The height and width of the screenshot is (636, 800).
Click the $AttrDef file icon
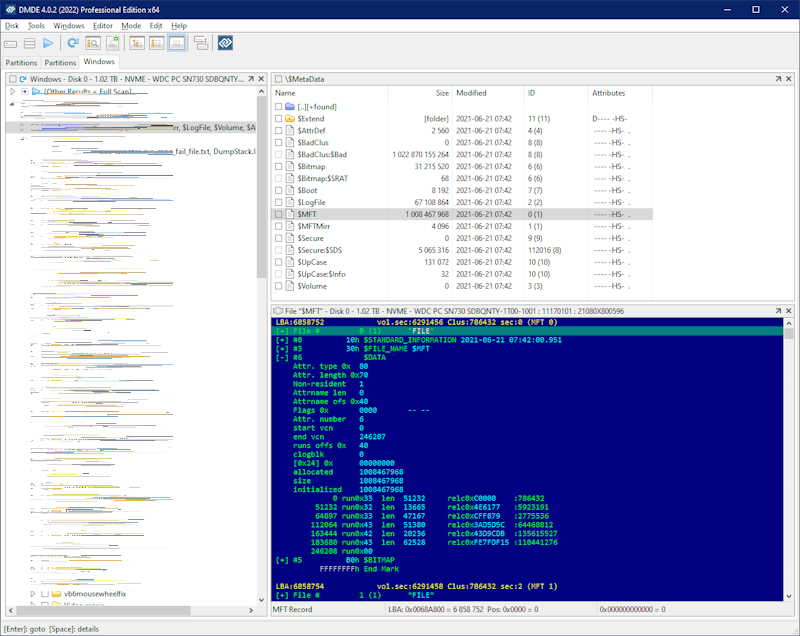pyautogui.click(x=289, y=131)
